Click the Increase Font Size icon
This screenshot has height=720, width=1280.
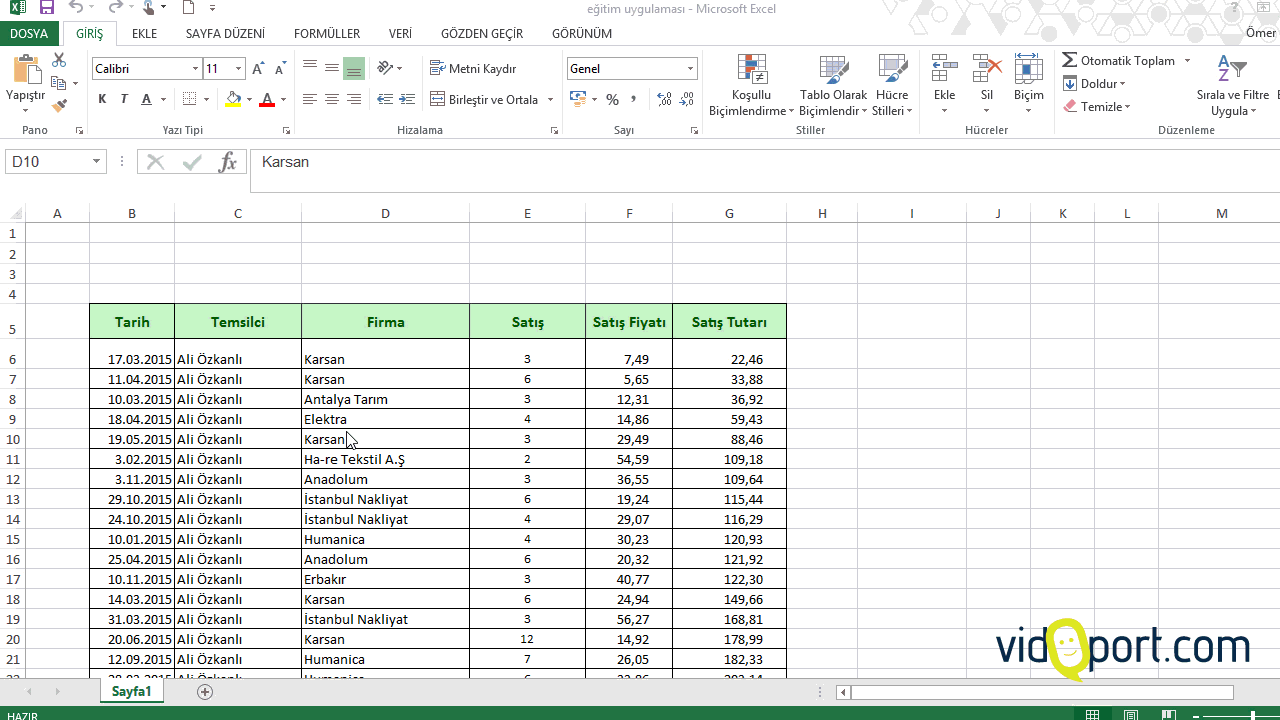click(259, 69)
